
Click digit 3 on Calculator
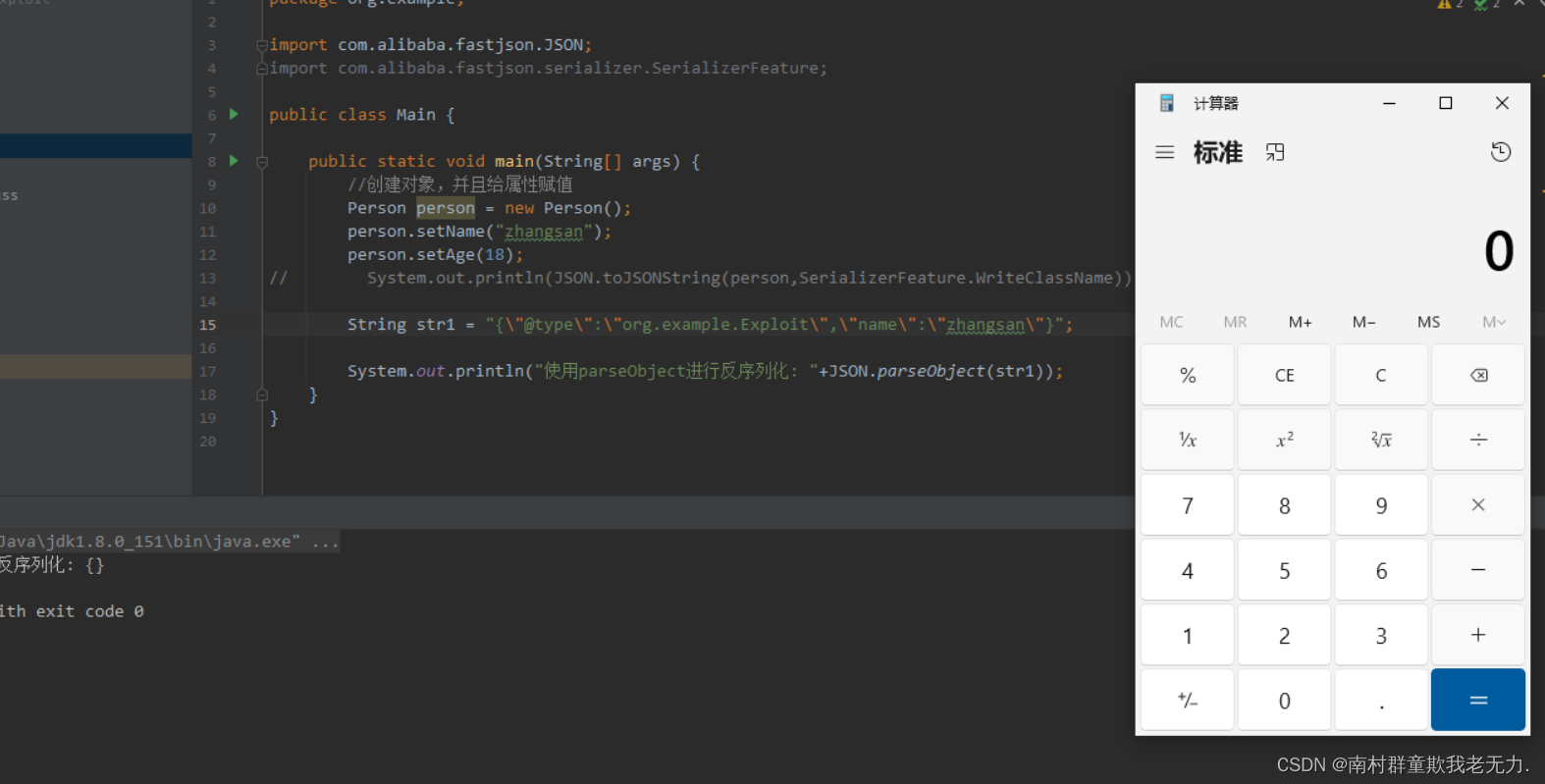[1381, 635]
